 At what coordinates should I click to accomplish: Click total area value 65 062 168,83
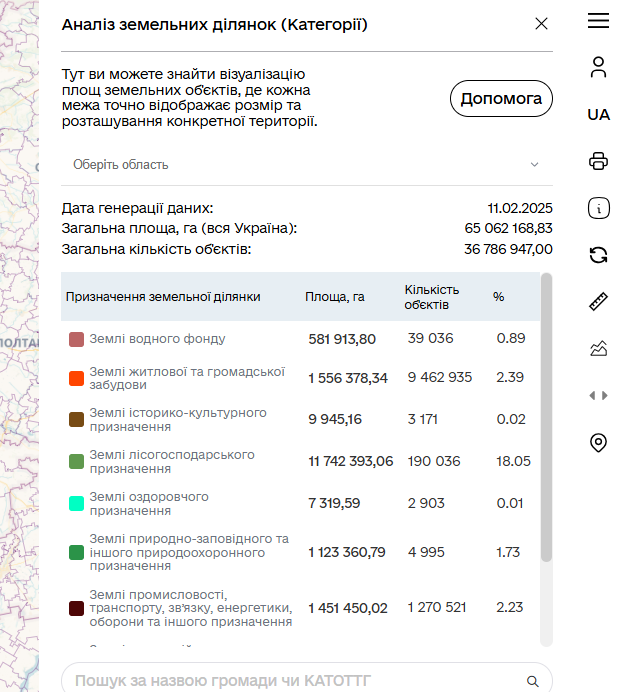508,228
